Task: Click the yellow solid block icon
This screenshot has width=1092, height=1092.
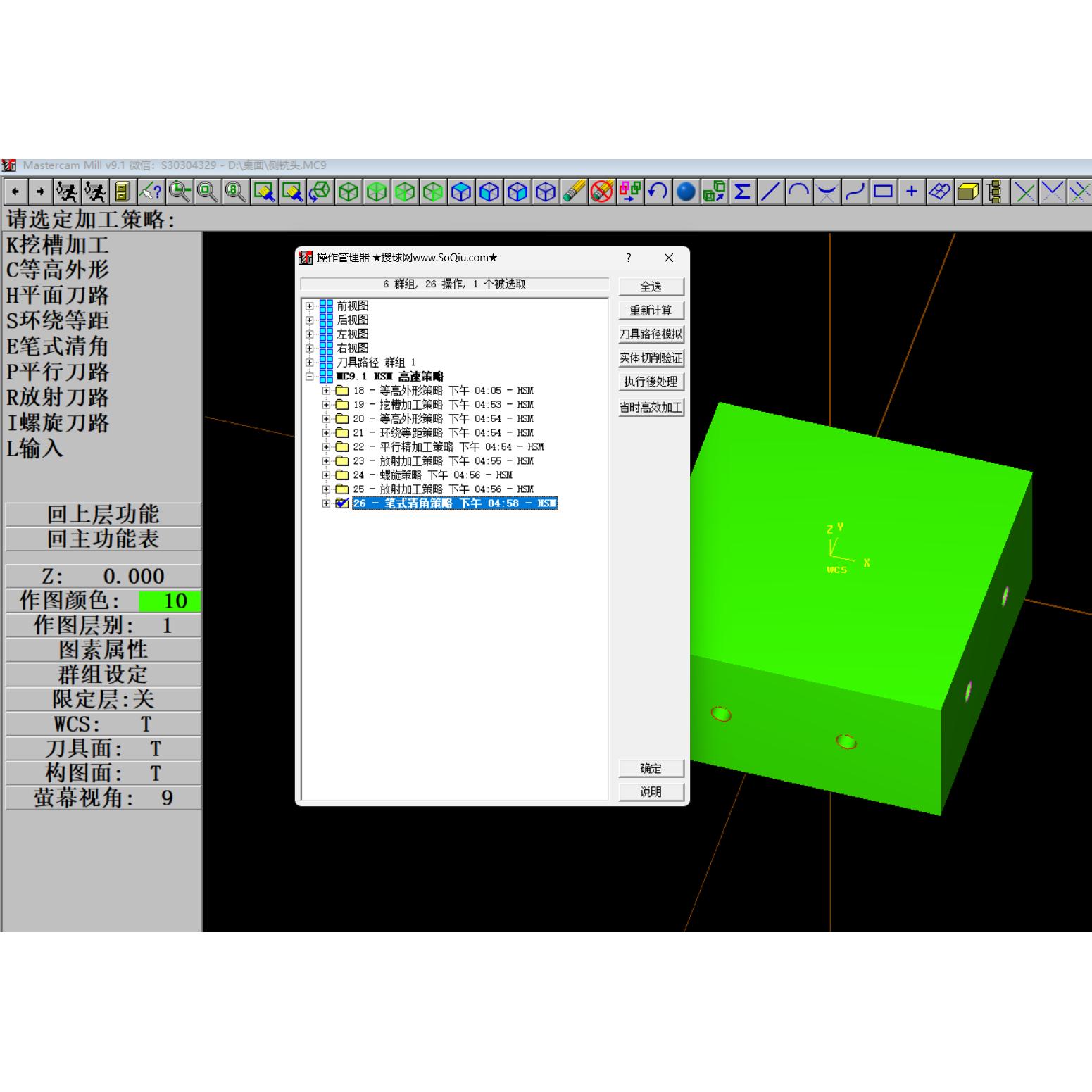Action: [x=968, y=192]
